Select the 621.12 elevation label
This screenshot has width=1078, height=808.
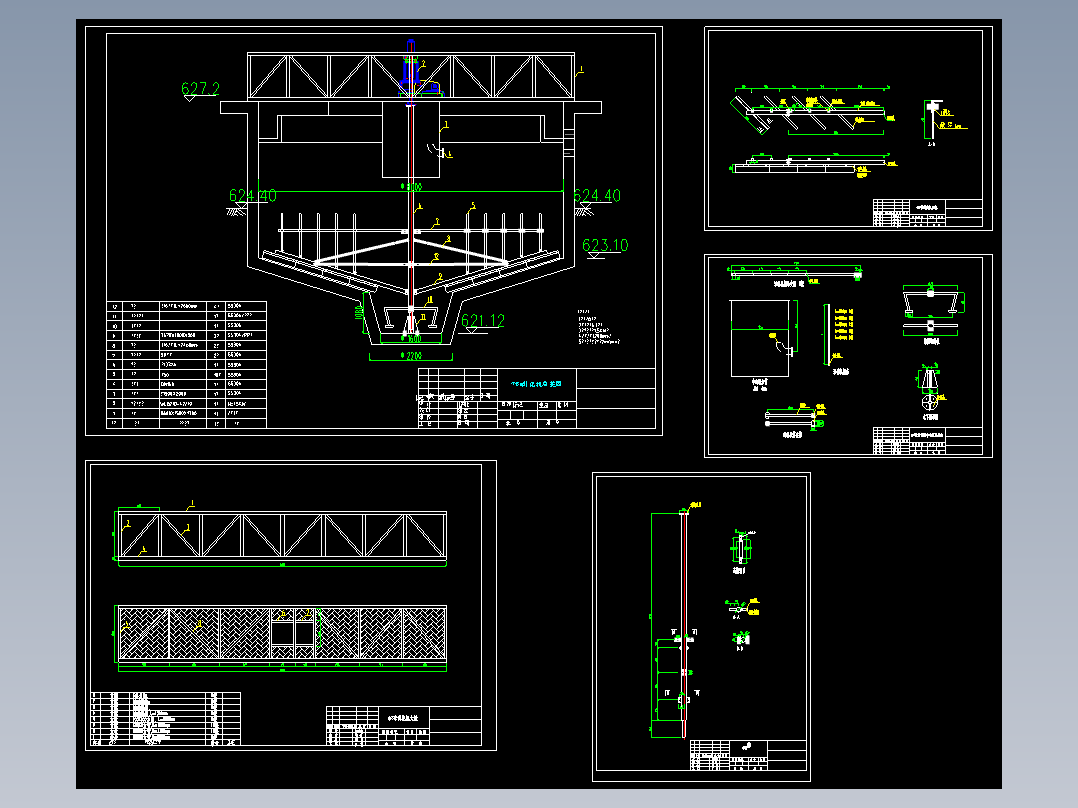(x=483, y=320)
